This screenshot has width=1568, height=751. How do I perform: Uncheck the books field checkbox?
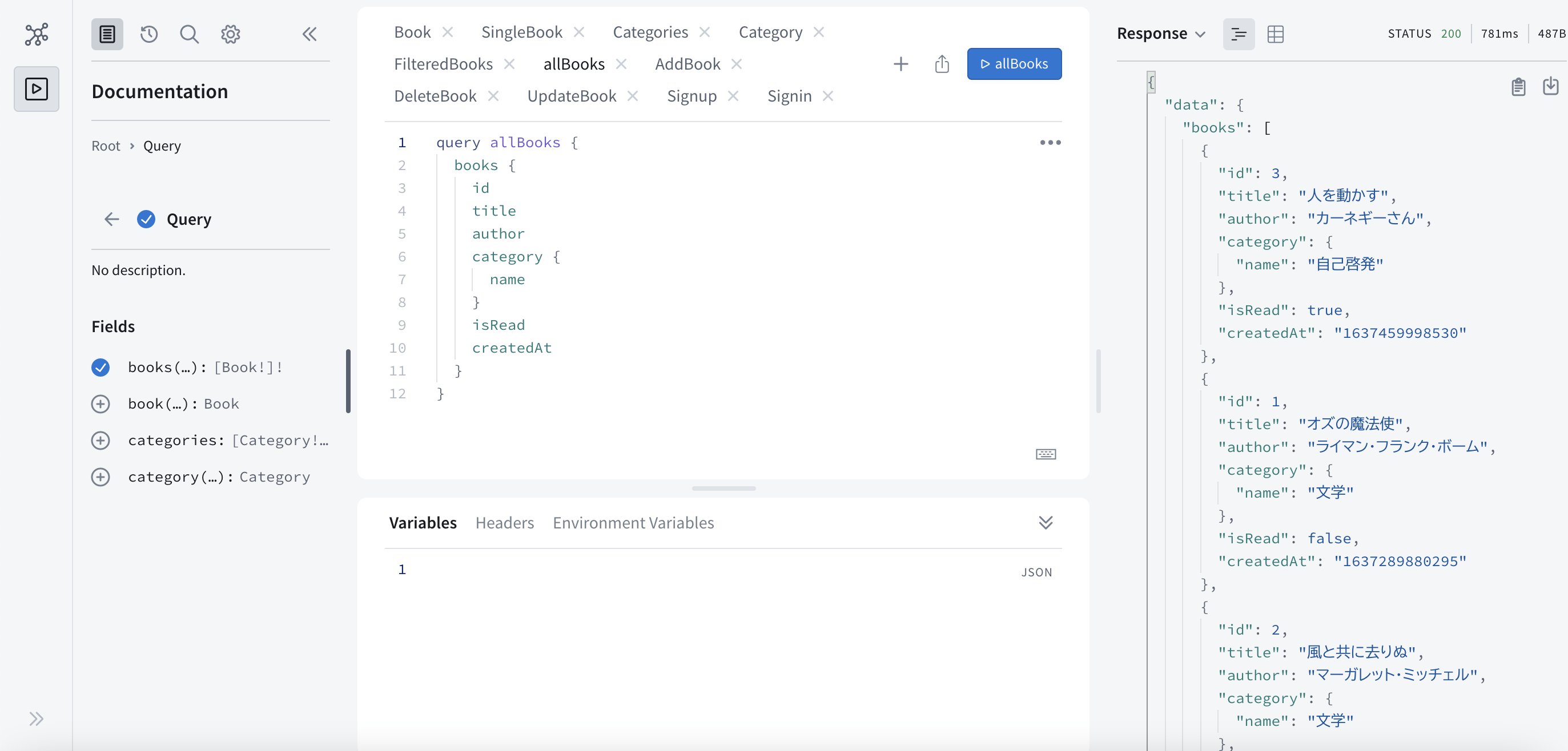tap(100, 368)
